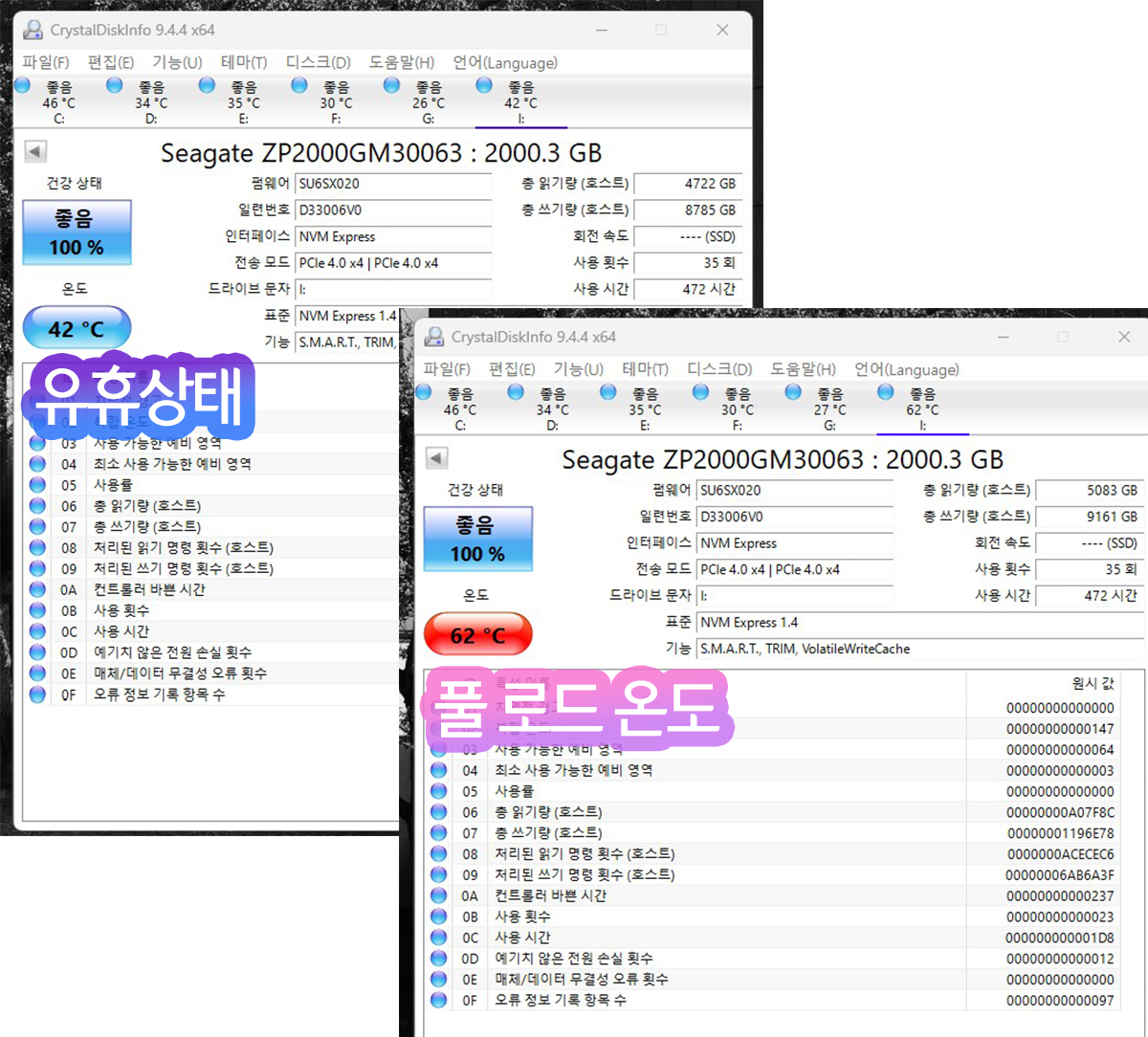Image resolution: width=1148 pixels, height=1037 pixels.
Task: Click 좋음 100 % health status button in front window
Action: (x=477, y=540)
